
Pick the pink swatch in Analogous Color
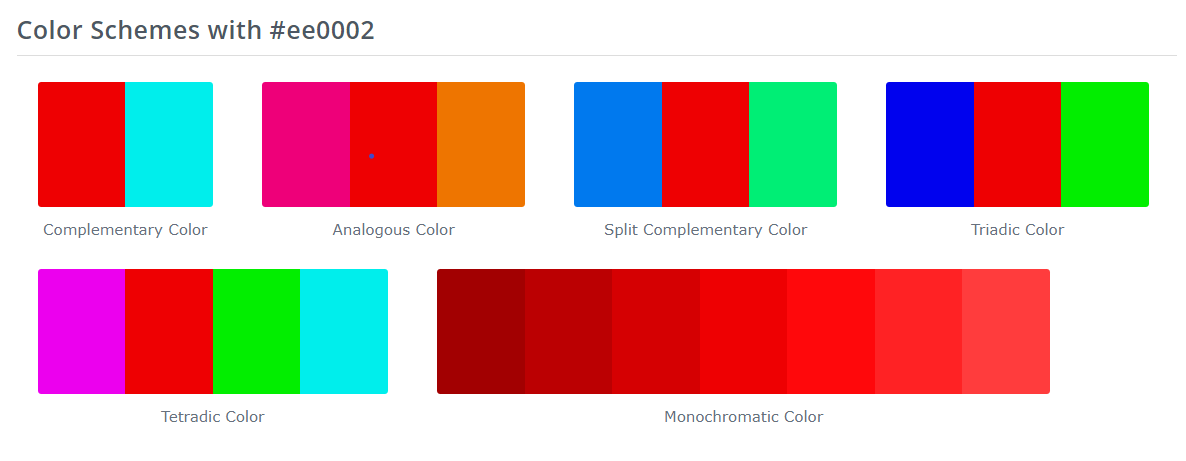306,145
